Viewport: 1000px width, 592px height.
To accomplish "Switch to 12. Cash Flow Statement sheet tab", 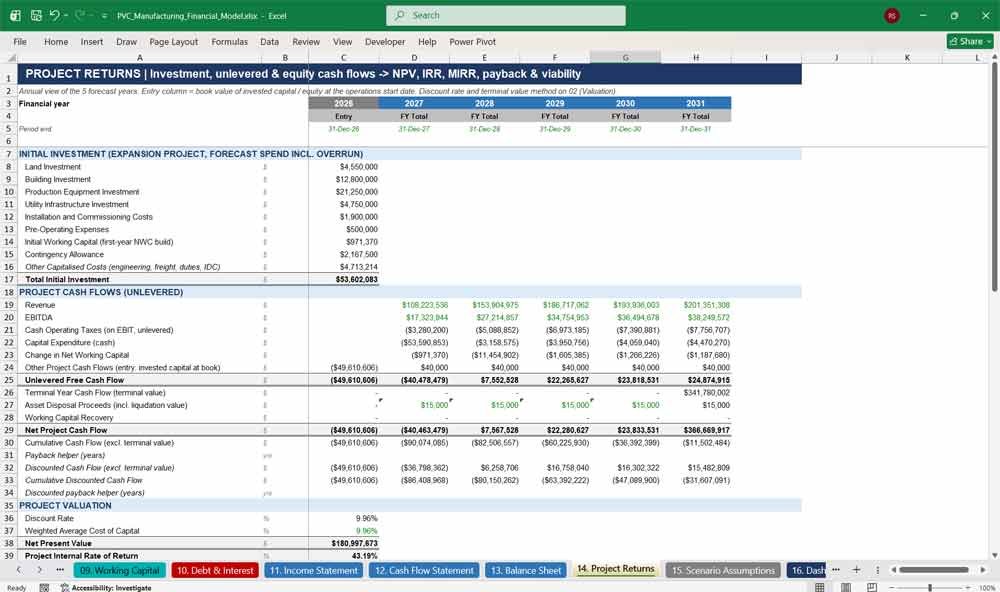I will coord(424,570).
